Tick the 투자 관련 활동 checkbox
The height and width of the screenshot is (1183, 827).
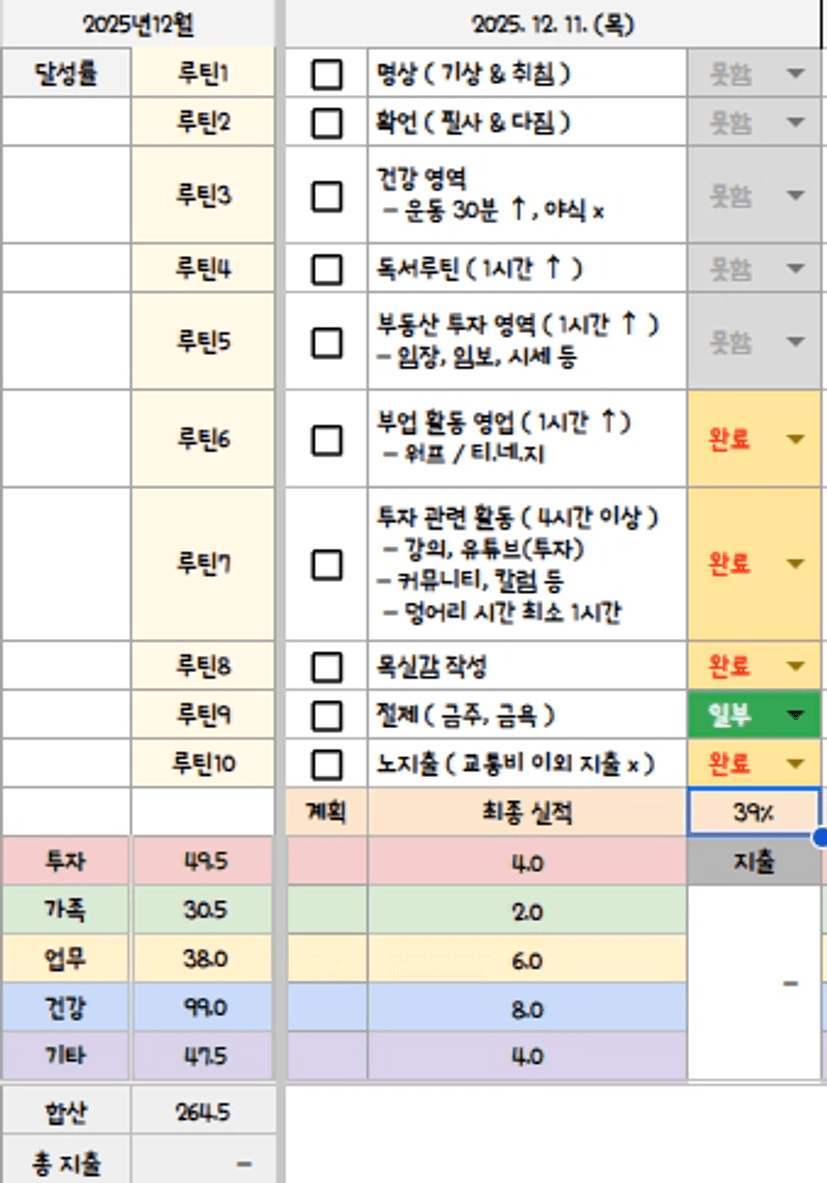(327, 565)
